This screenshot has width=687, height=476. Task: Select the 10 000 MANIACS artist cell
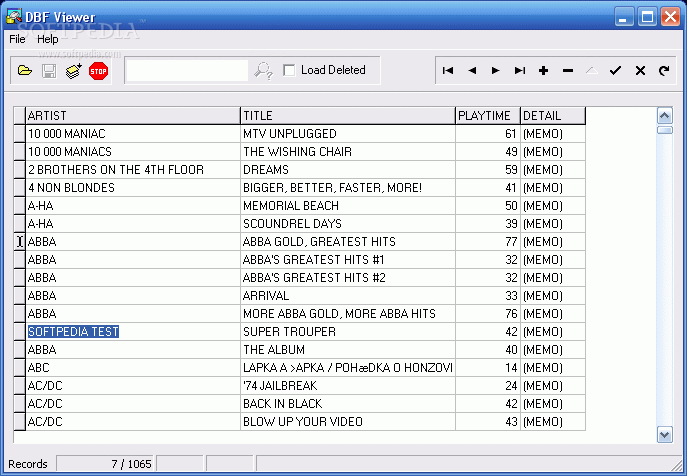tap(133, 152)
